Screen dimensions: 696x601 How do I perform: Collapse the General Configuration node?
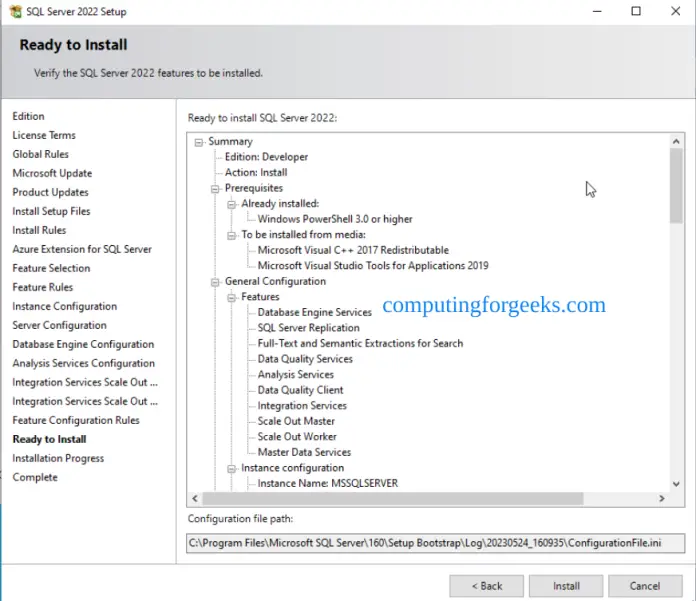tap(215, 282)
